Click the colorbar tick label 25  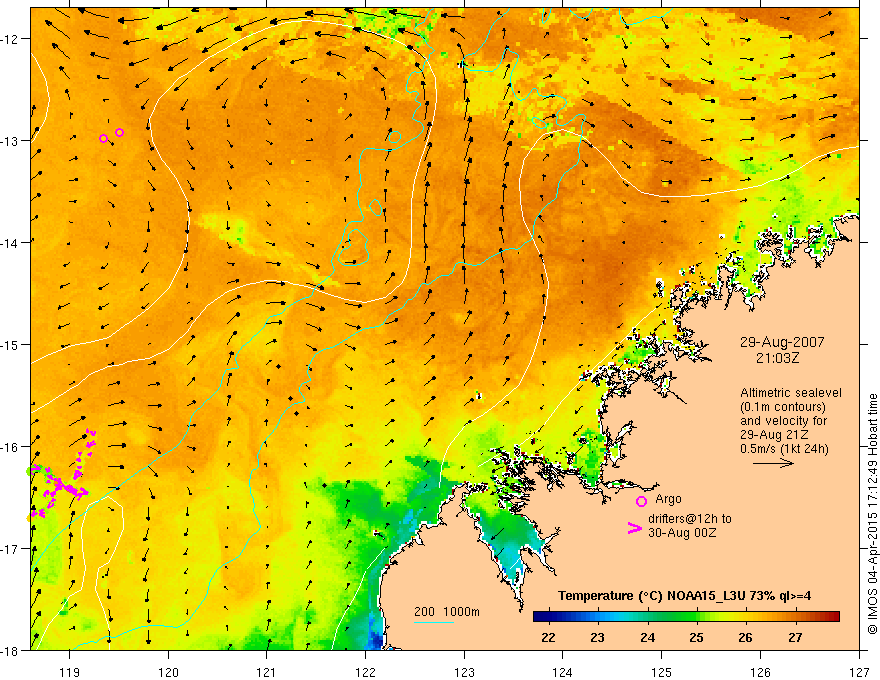coord(696,637)
